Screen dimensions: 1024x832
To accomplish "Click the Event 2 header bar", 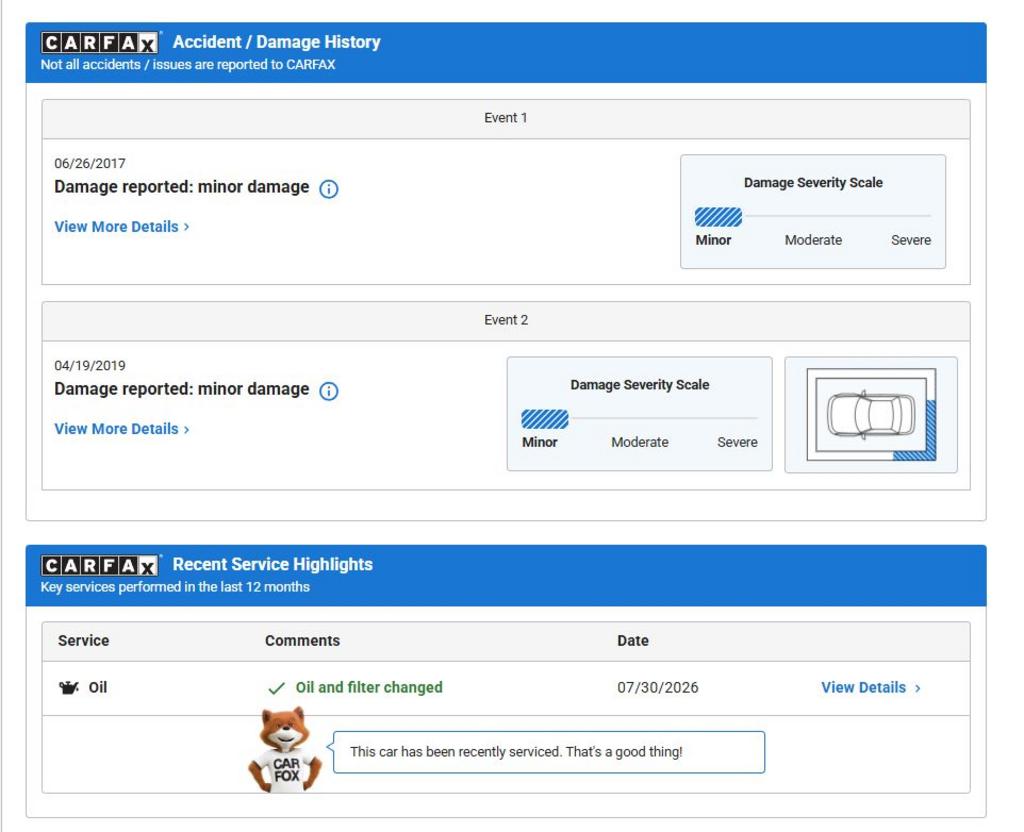I will coord(505,321).
